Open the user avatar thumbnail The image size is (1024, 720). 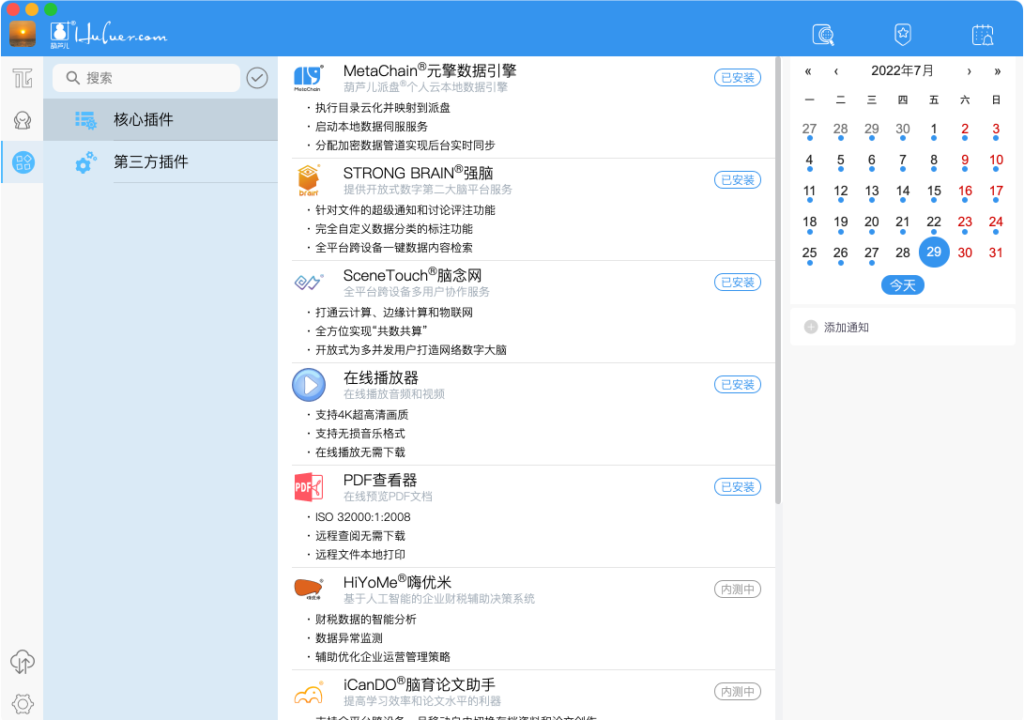22,34
